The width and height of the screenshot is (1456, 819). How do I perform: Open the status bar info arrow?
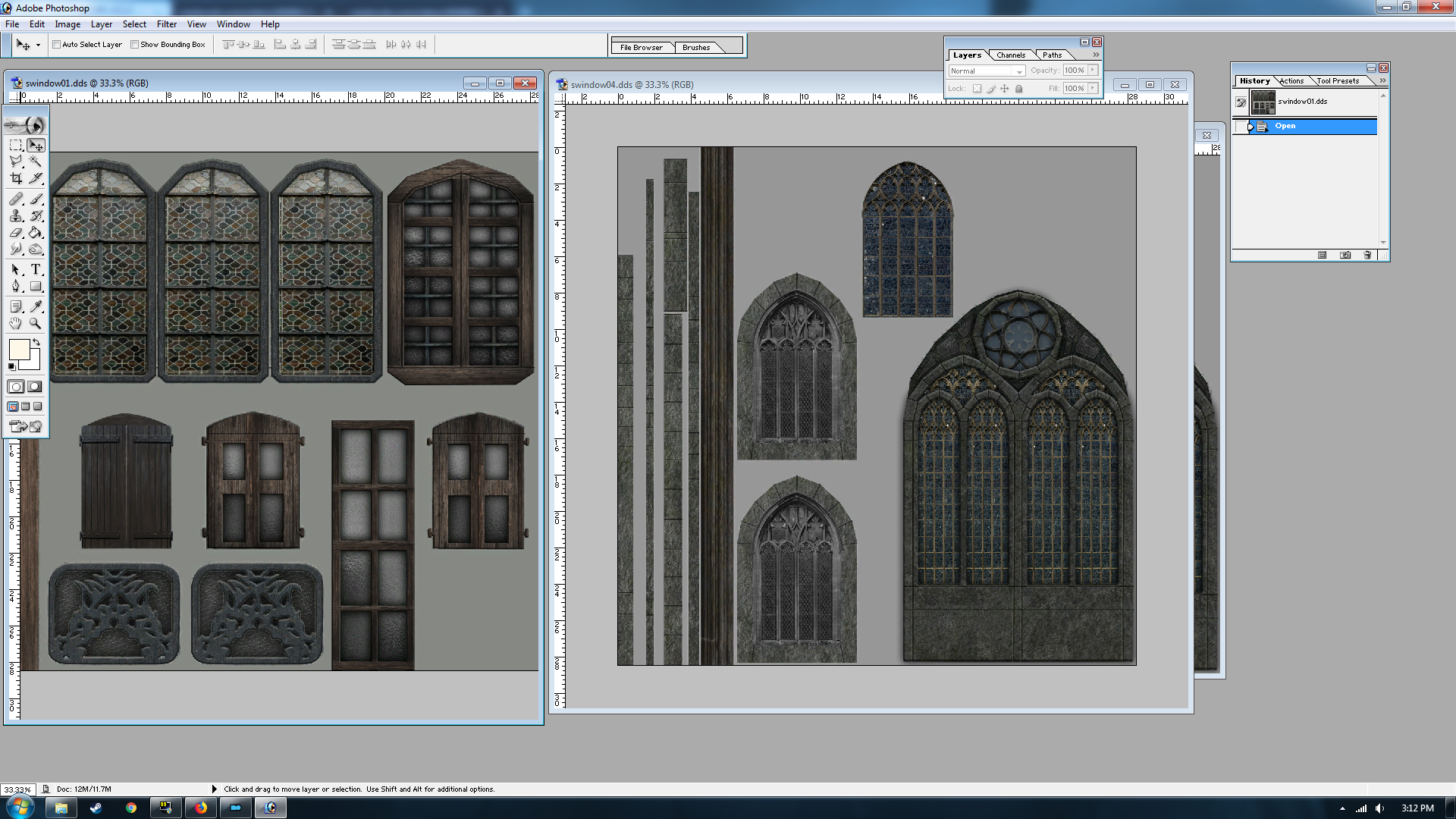[214, 789]
